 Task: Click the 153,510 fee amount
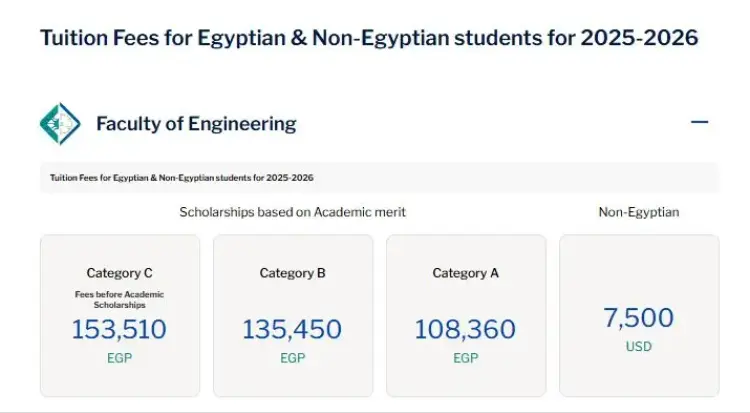(x=120, y=329)
